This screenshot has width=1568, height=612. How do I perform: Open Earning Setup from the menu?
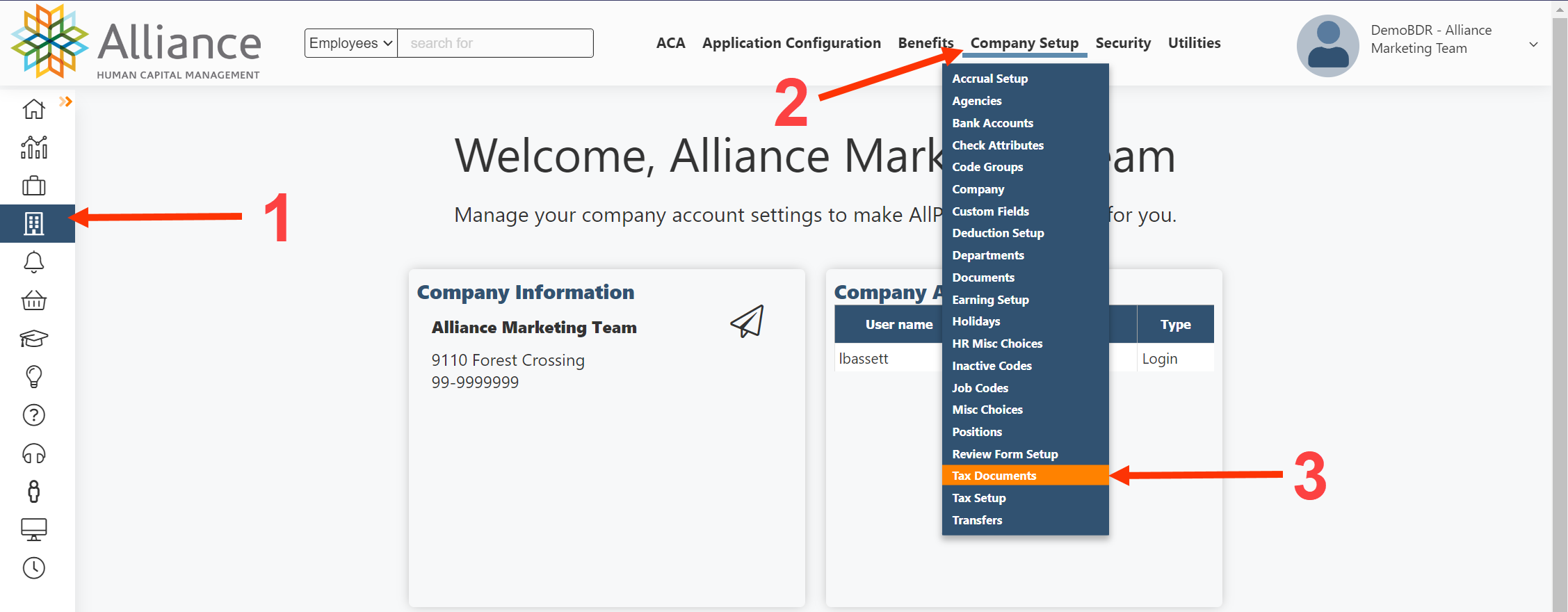pyautogui.click(x=1025, y=300)
